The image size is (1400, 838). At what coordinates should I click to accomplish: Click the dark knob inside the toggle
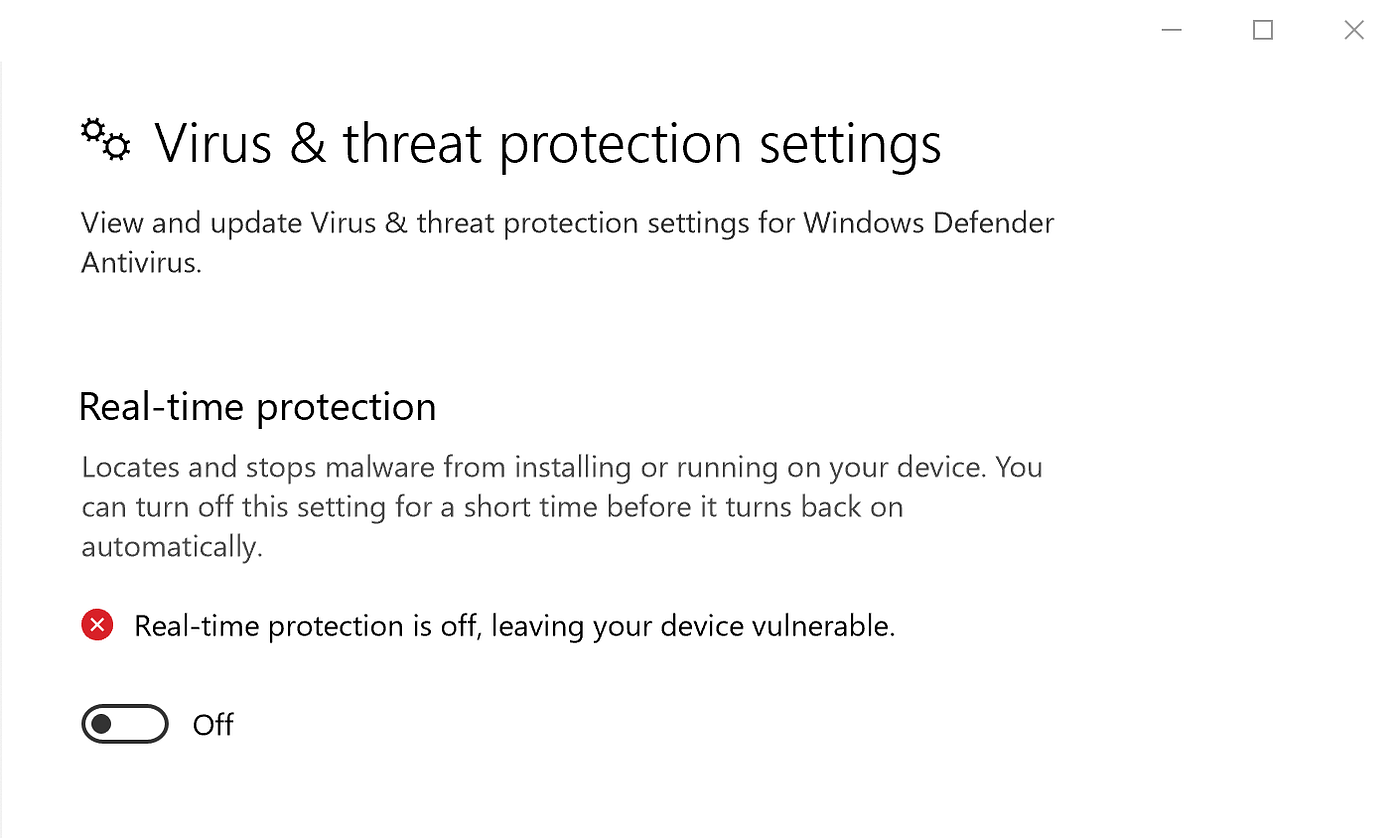103,724
